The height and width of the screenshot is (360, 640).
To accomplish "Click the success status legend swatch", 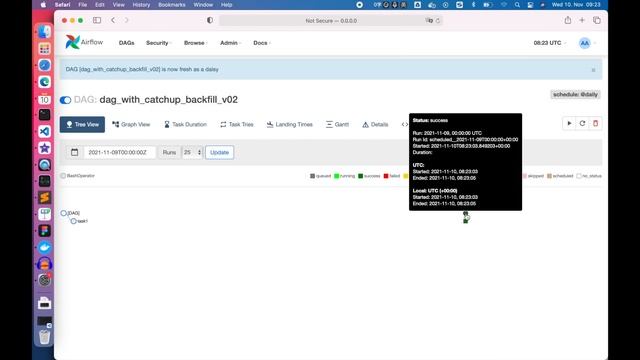I will (x=360, y=176).
